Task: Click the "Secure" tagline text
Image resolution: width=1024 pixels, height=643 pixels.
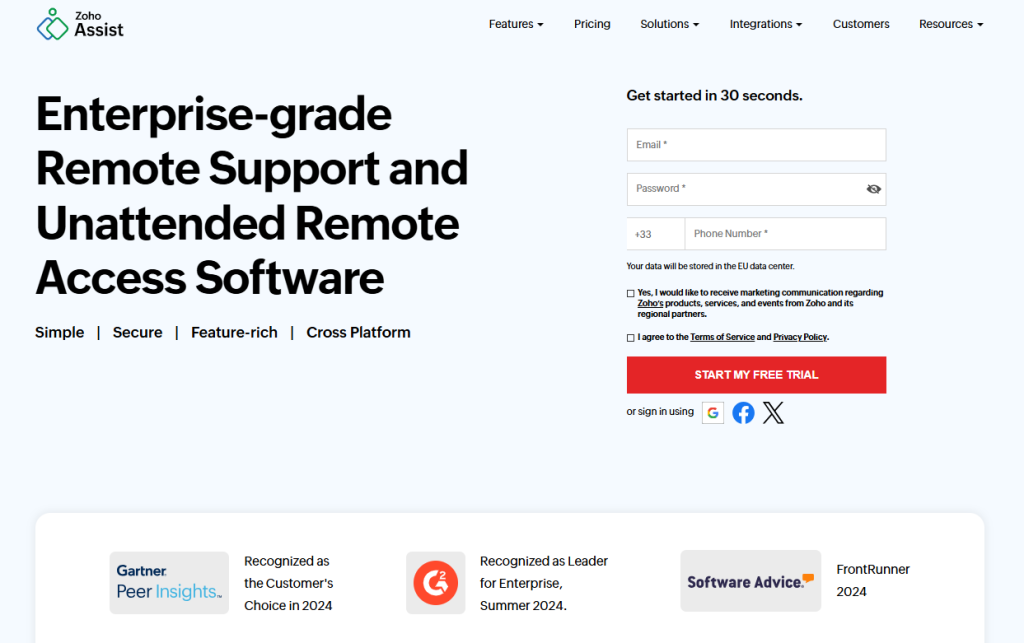Action: point(137,332)
